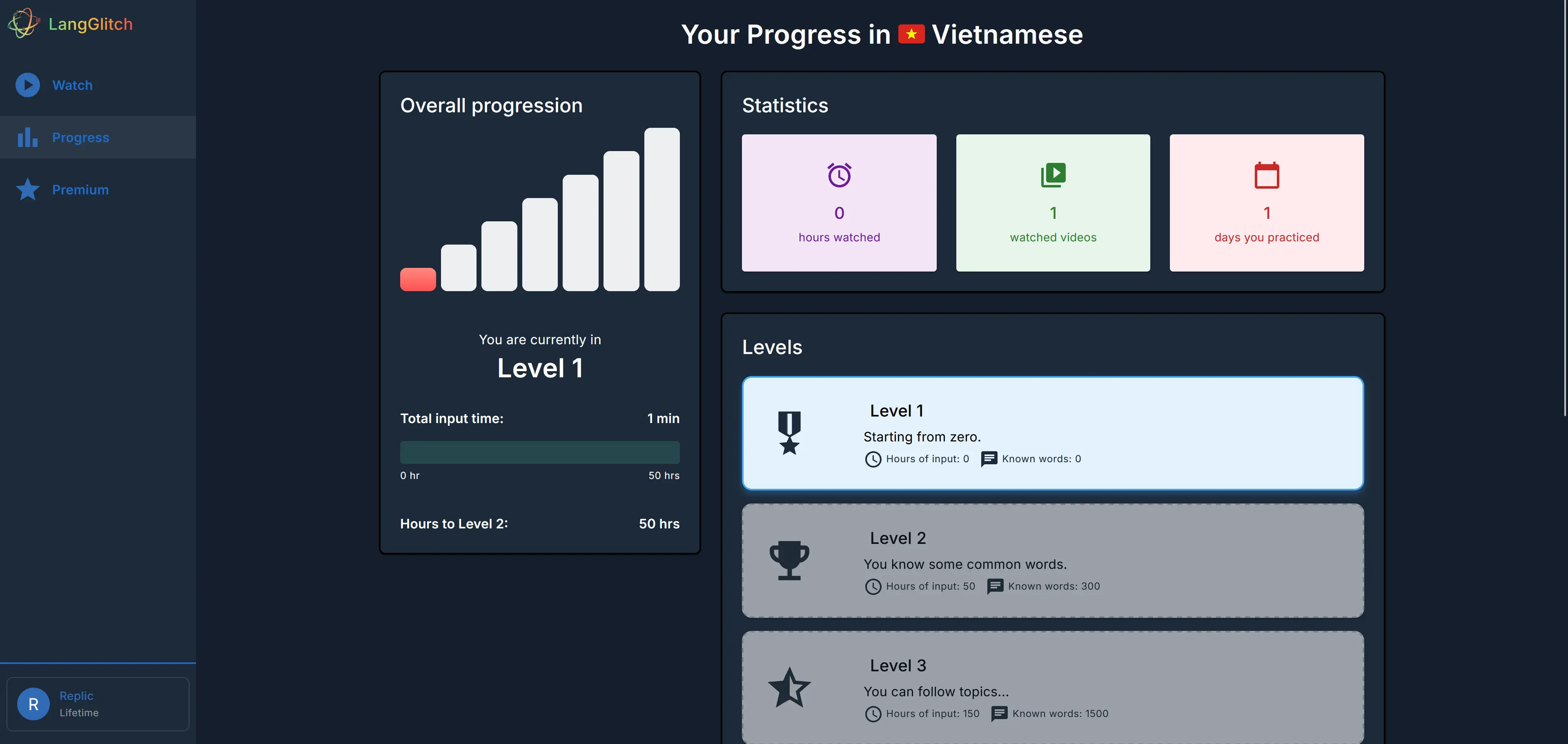Click the watched videos library icon
Viewport: 1568px width, 744px height.
1053,175
